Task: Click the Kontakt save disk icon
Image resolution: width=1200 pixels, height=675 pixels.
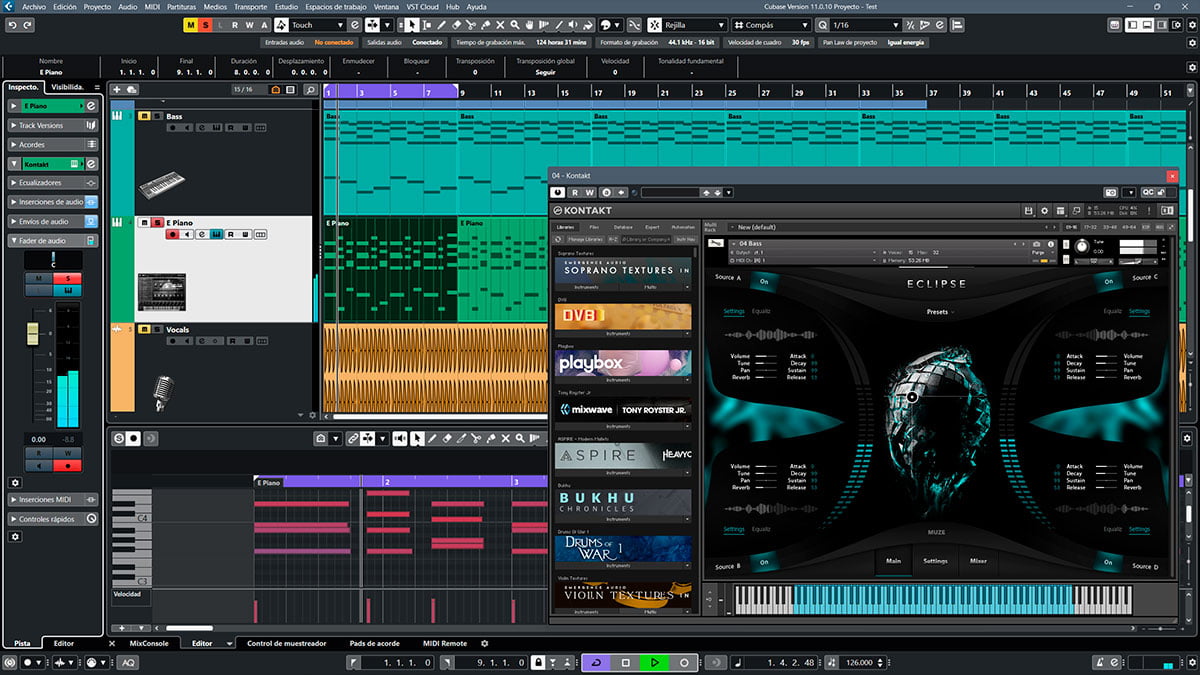Action: pos(1029,210)
